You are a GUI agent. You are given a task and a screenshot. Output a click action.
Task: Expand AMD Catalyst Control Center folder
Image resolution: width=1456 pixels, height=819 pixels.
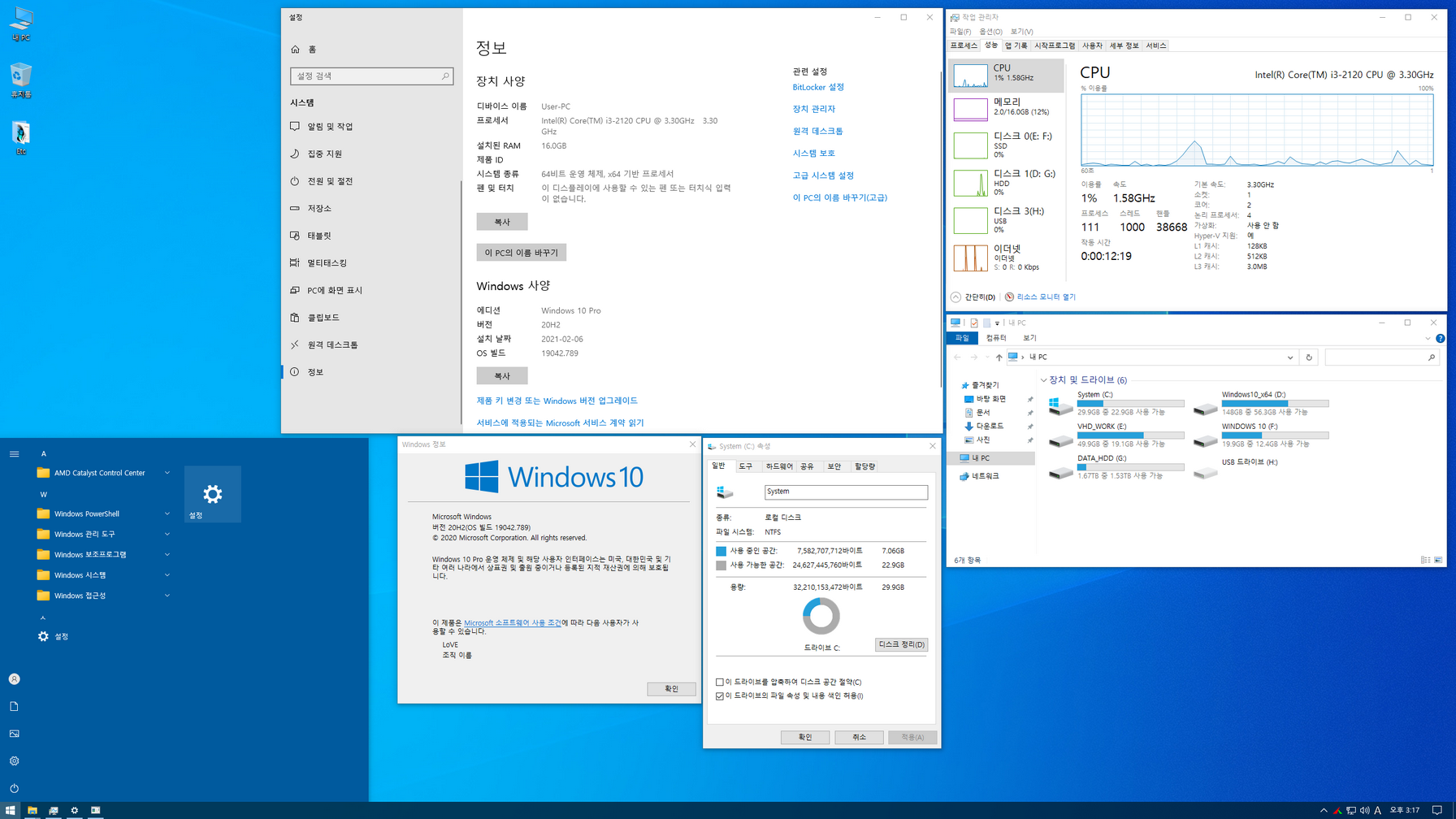click(x=104, y=473)
